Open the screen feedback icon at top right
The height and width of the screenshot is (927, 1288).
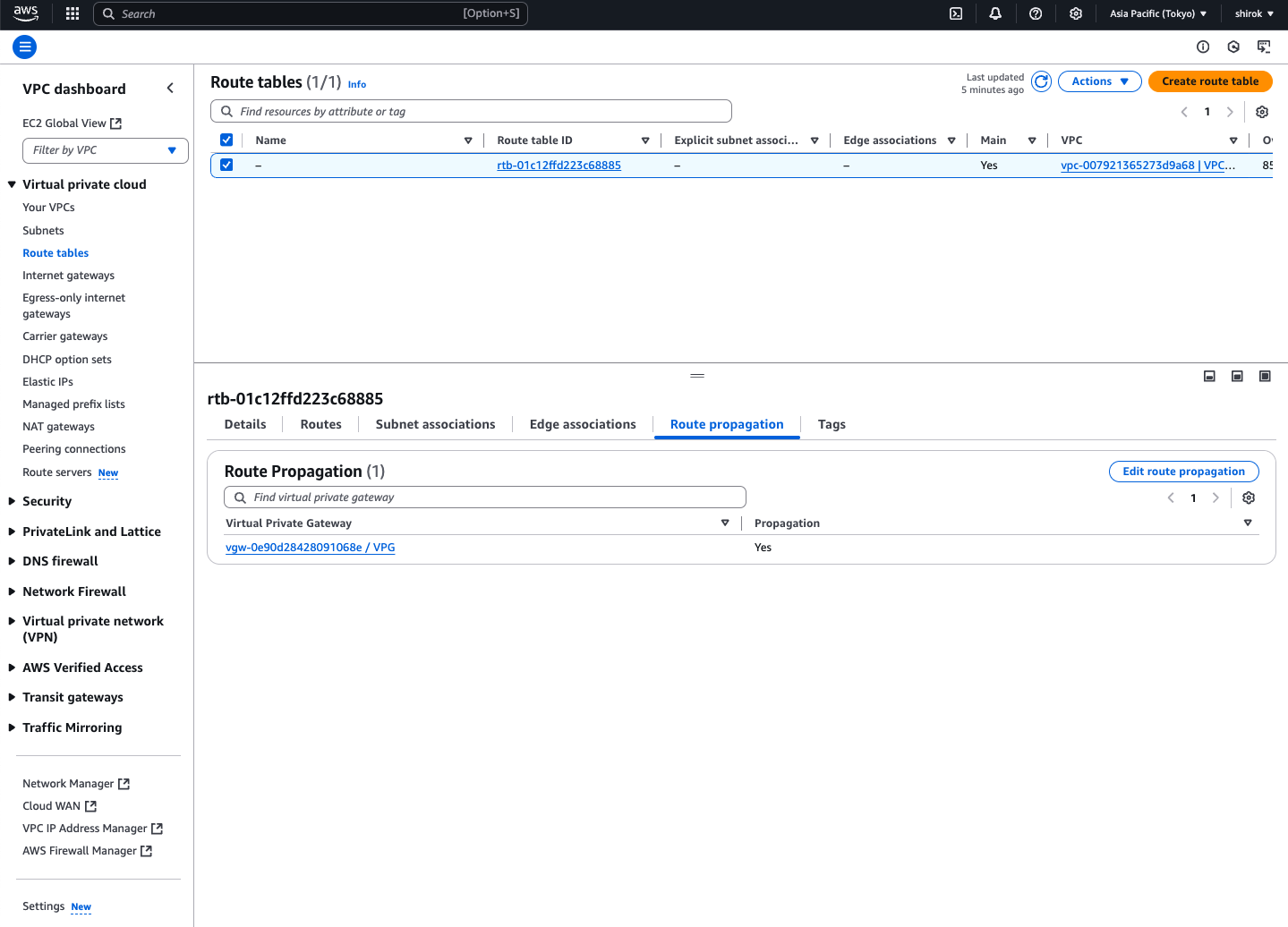pos(1264,47)
